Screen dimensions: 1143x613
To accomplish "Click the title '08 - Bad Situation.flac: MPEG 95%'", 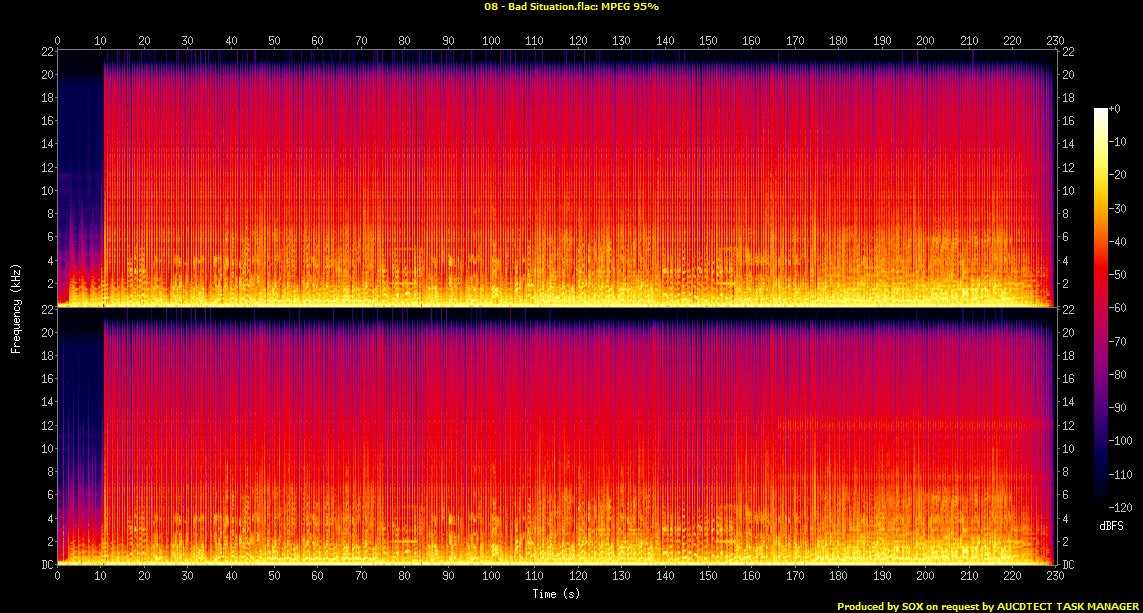I will pos(571,6).
